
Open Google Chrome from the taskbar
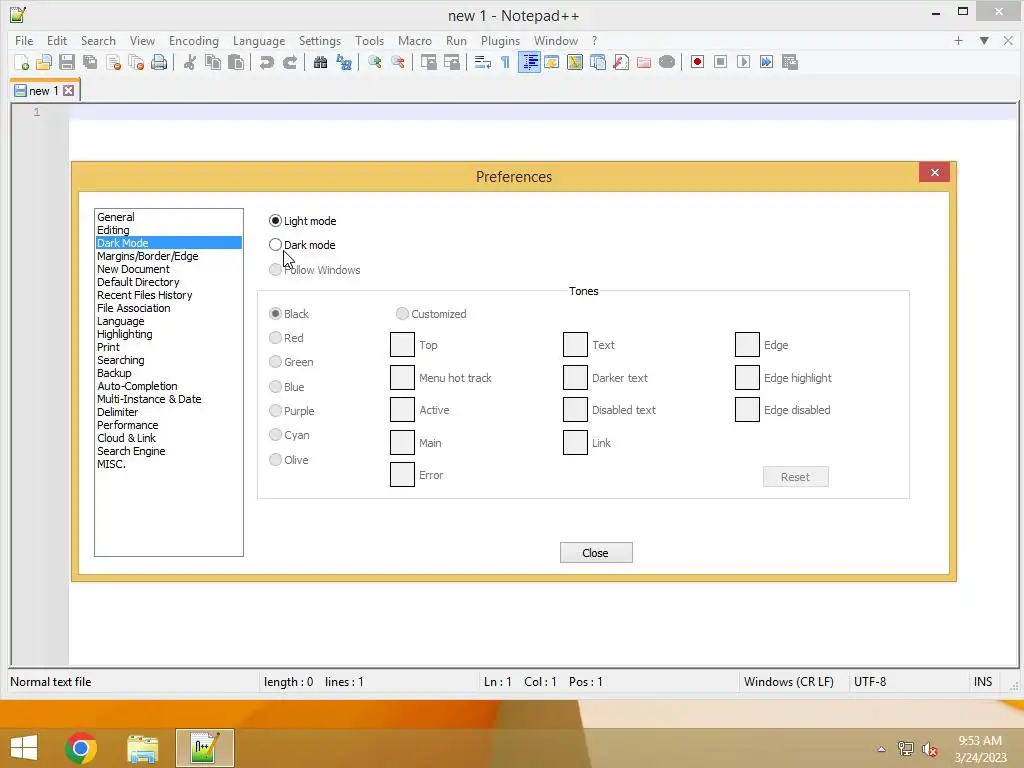[x=81, y=748]
